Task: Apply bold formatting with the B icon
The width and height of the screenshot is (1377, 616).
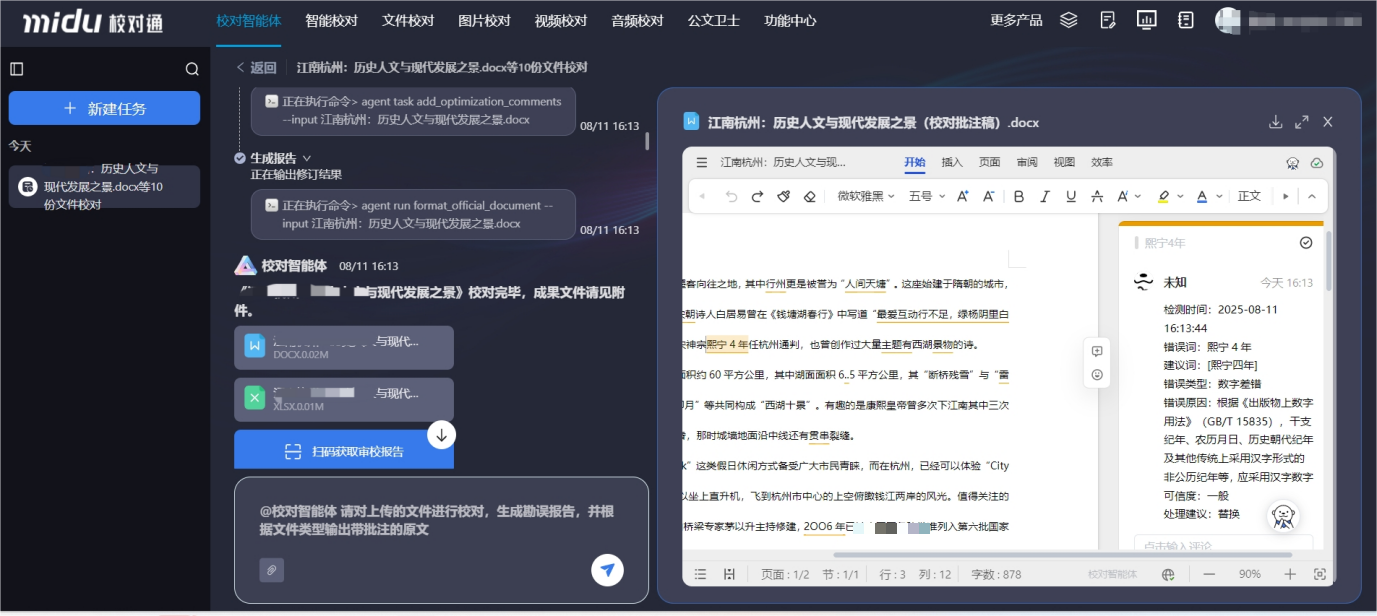Action: click(x=1019, y=196)
